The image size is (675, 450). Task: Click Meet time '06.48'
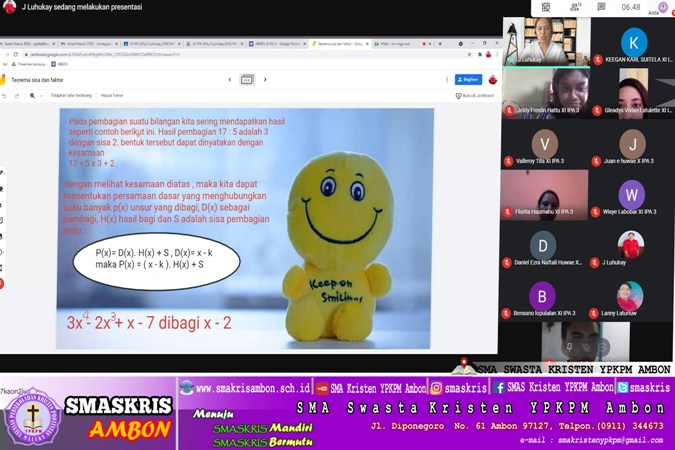pos(631,7)
